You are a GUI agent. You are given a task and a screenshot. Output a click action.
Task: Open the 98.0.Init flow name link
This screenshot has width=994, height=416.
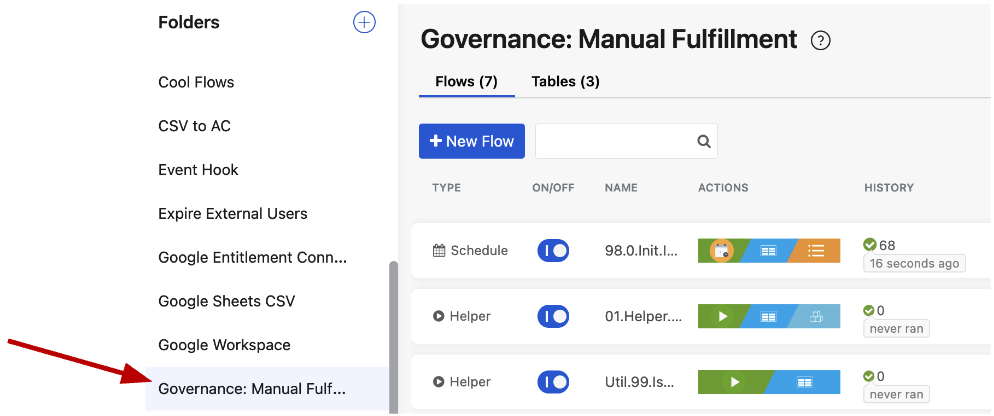(642, 251)
